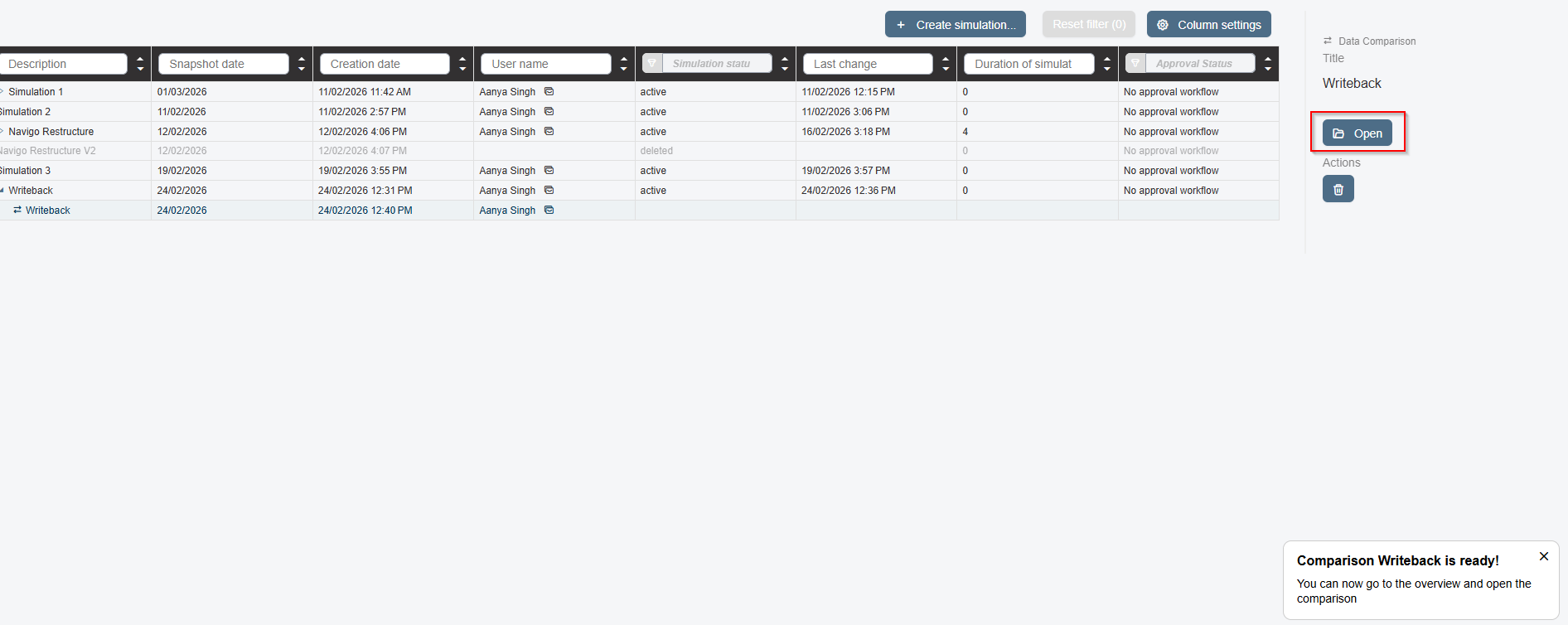Click Creation date filter field

point(385,64)
